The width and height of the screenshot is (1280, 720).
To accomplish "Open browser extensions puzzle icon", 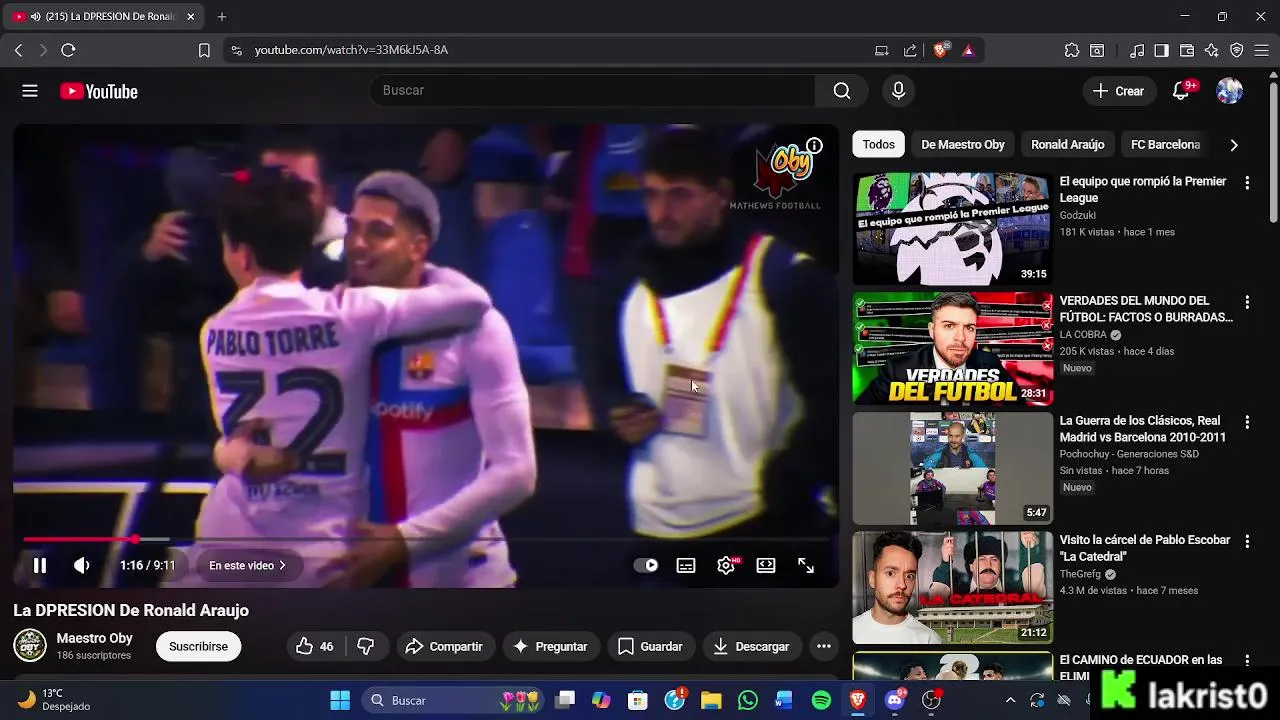I will 1072,50.
